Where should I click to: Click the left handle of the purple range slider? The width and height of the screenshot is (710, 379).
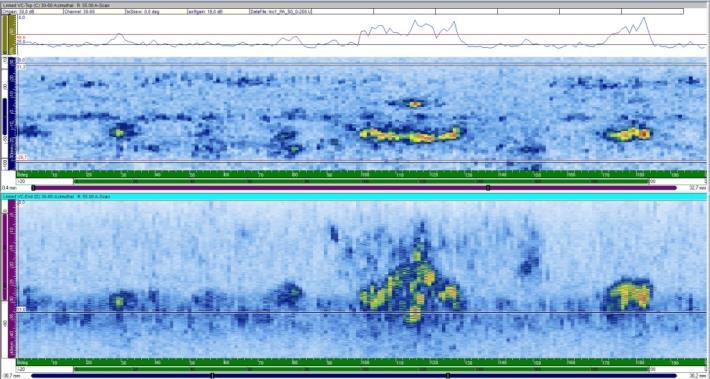(x=34, y=187)
